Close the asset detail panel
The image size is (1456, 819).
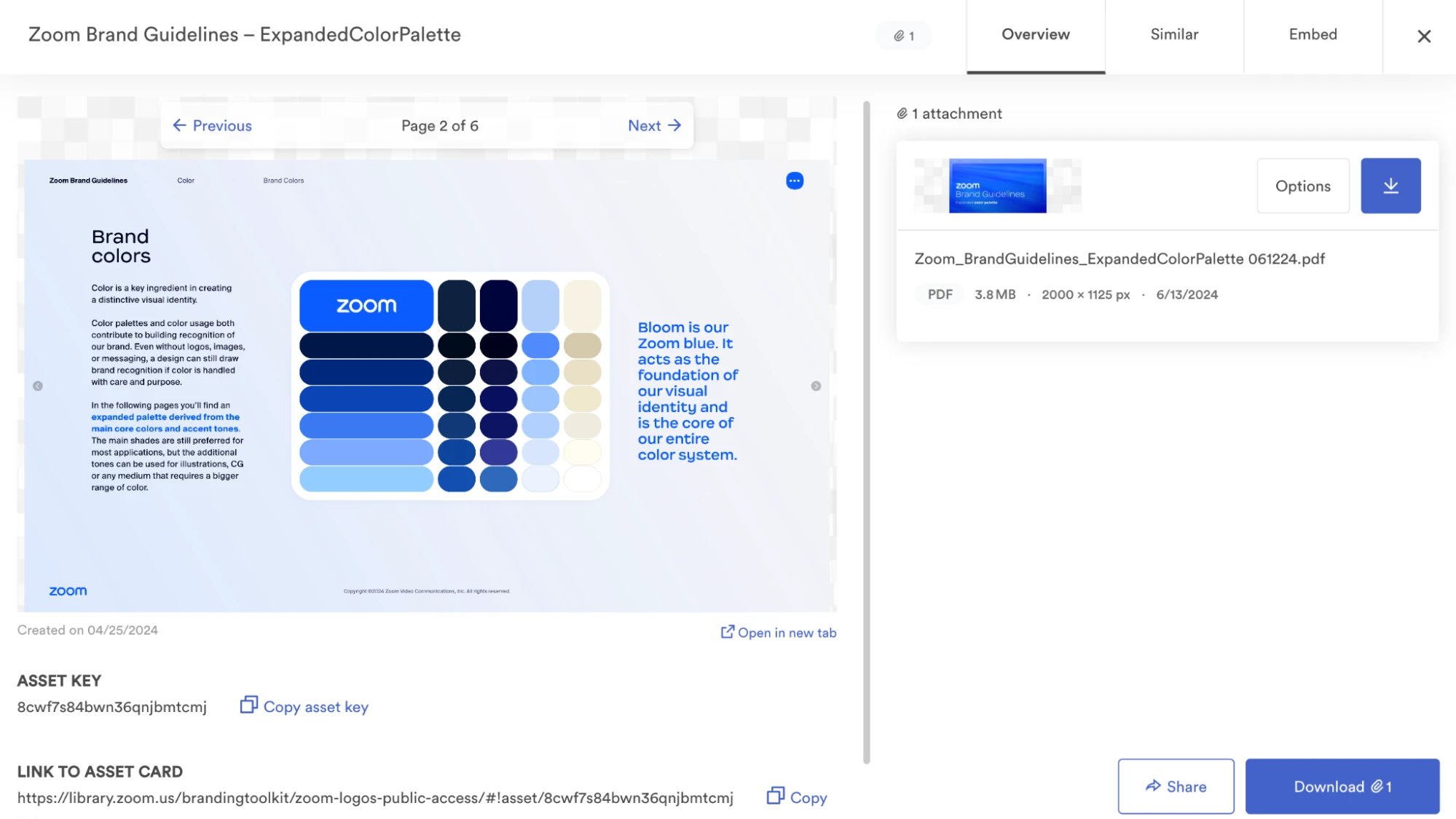[1423, 36]
